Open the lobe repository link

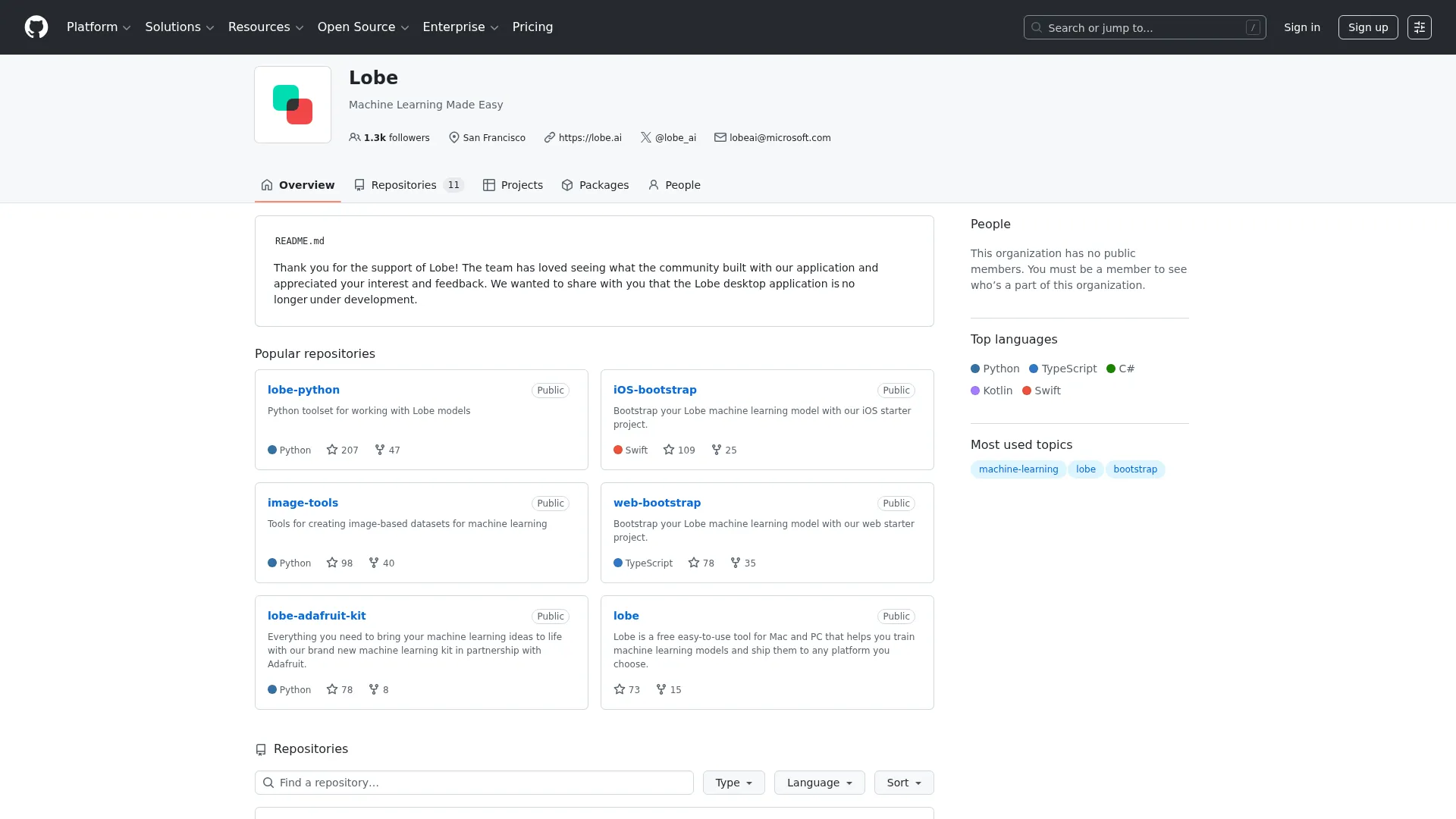(x=626, y=616)
